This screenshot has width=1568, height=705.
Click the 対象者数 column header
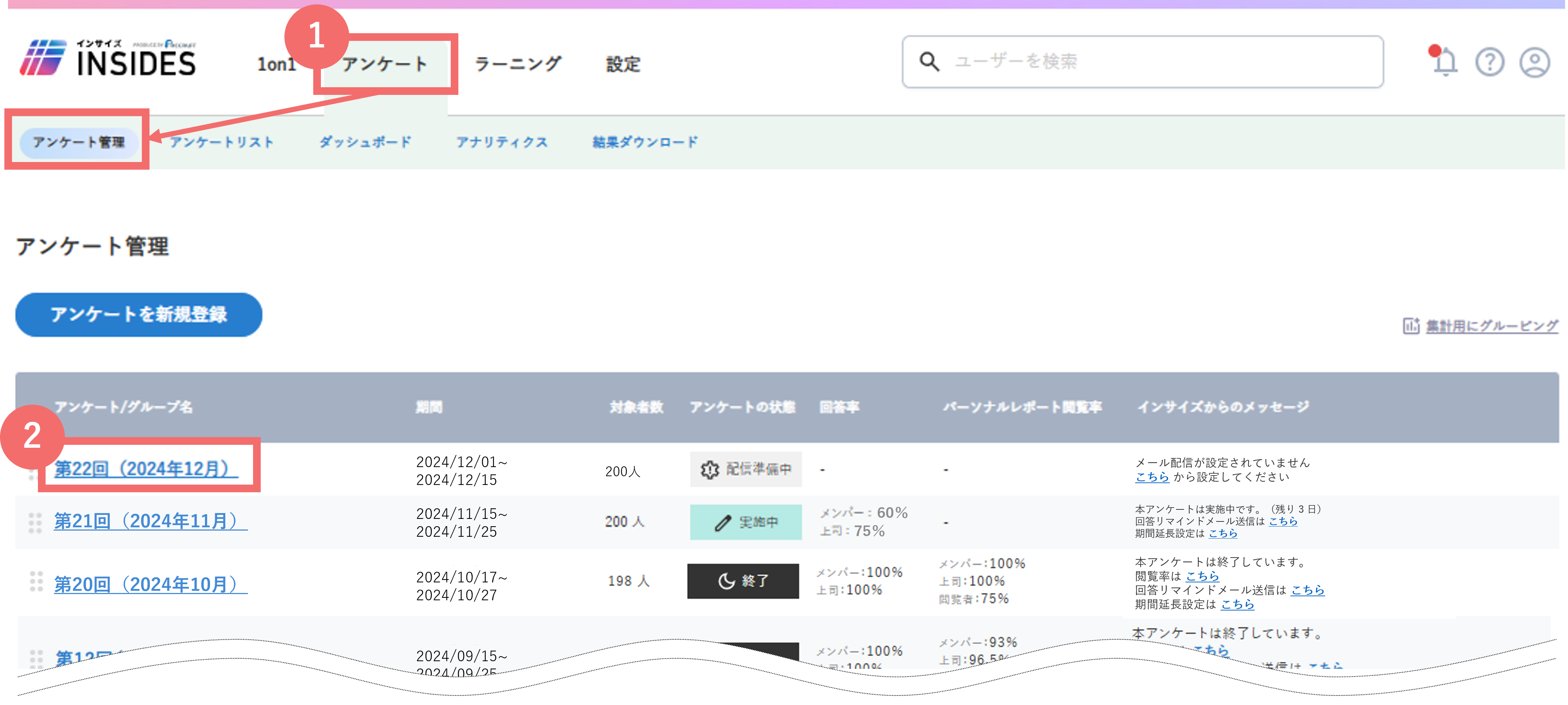636,407
